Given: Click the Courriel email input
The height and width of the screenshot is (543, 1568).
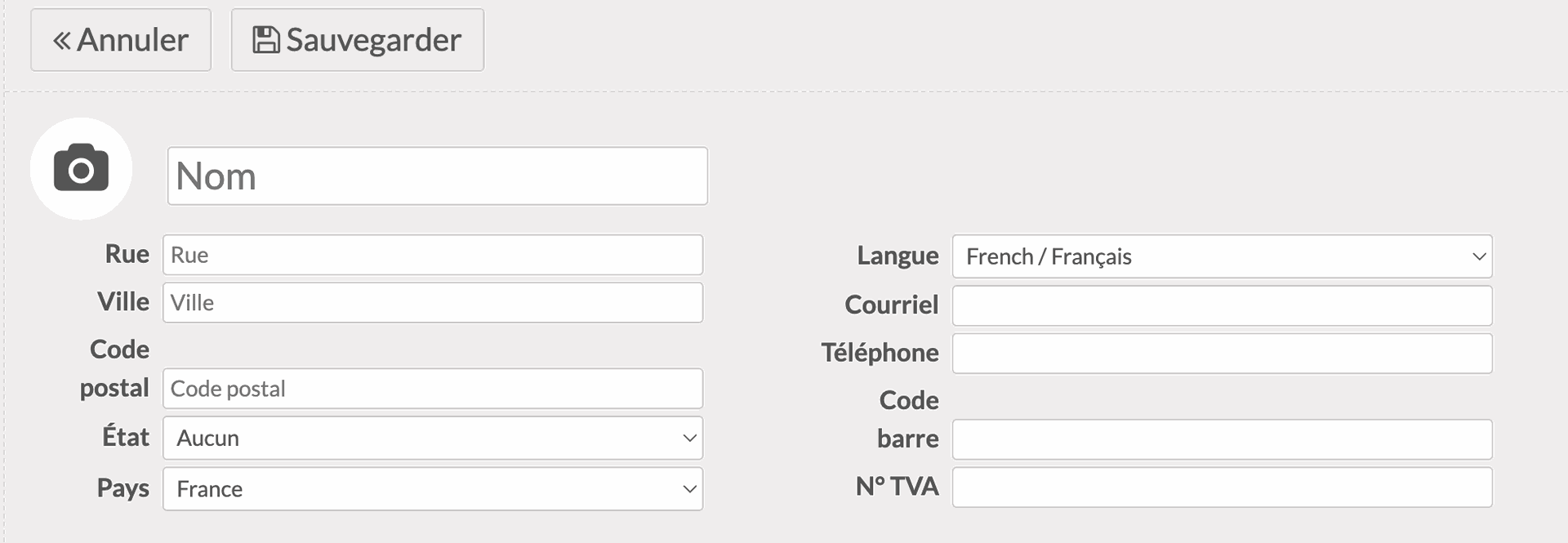Looking at the screenshot, I should pos(1221,305).
